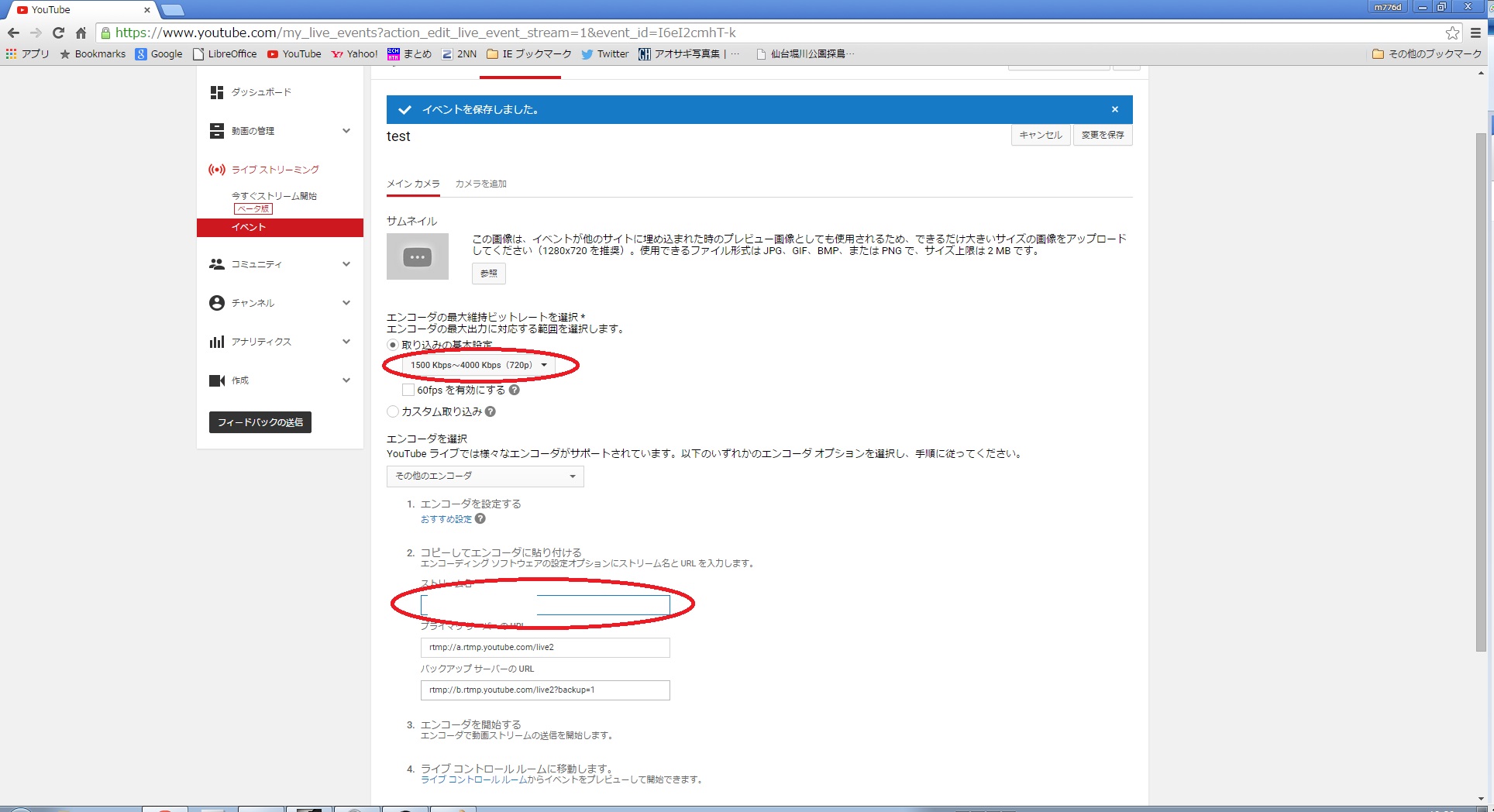Click the event thumbnail placeholder image

point(418,256)
